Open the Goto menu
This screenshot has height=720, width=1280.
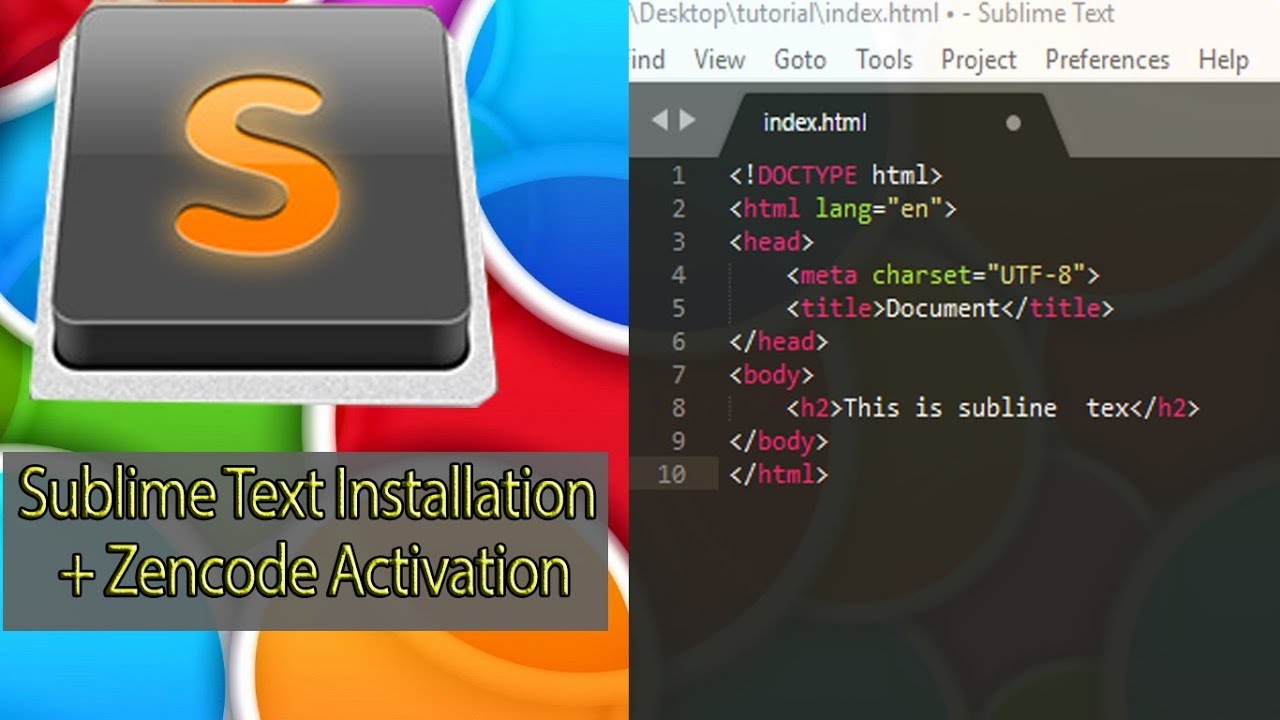point(800,60)
